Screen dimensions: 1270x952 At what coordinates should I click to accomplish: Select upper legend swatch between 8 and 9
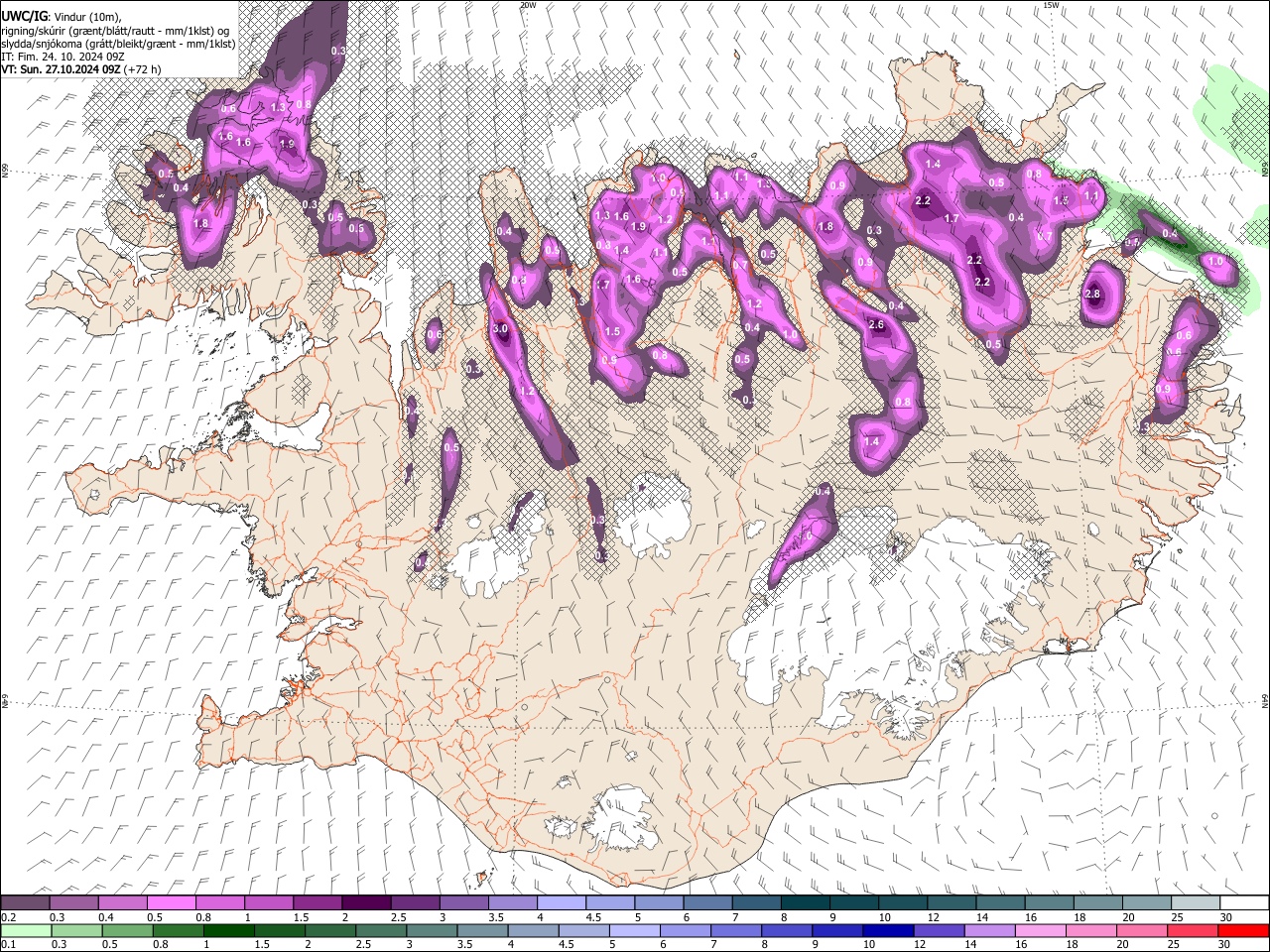(x=806, y=903)
